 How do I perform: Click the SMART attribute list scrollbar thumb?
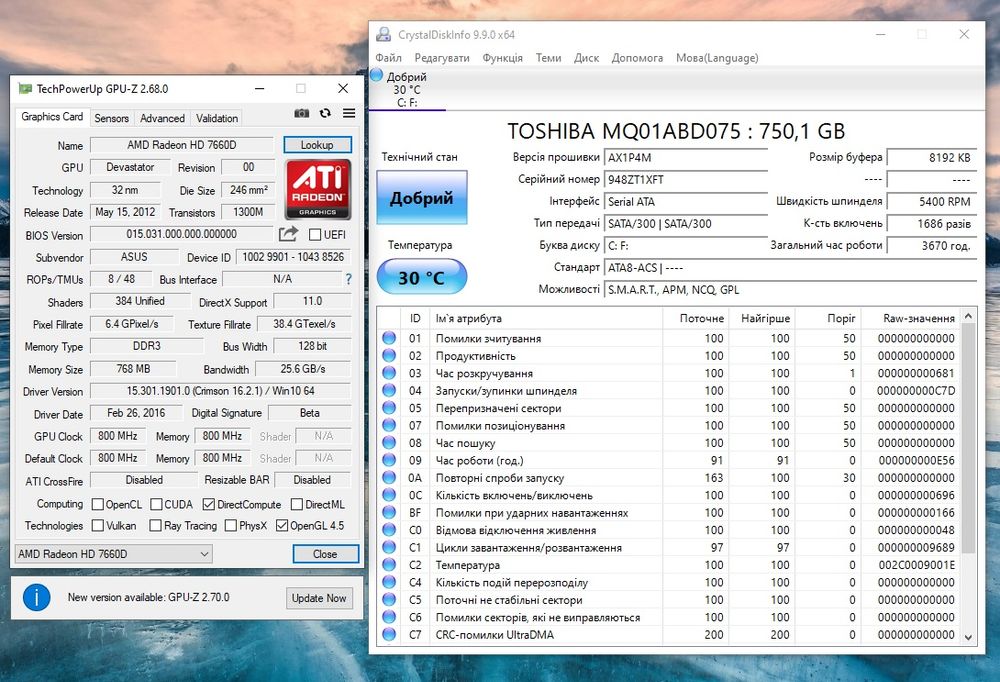pos(968,438)
